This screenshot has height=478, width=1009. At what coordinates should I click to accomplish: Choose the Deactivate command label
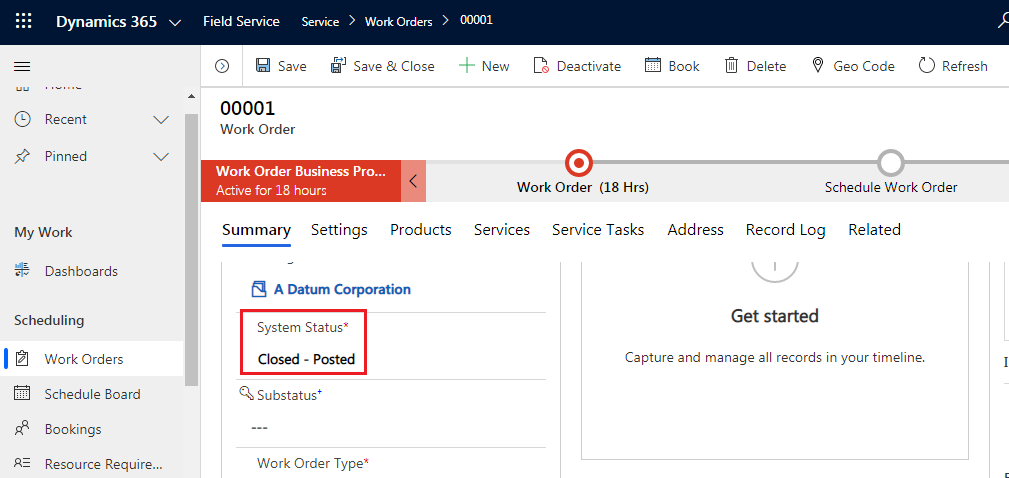coord(589,66)
